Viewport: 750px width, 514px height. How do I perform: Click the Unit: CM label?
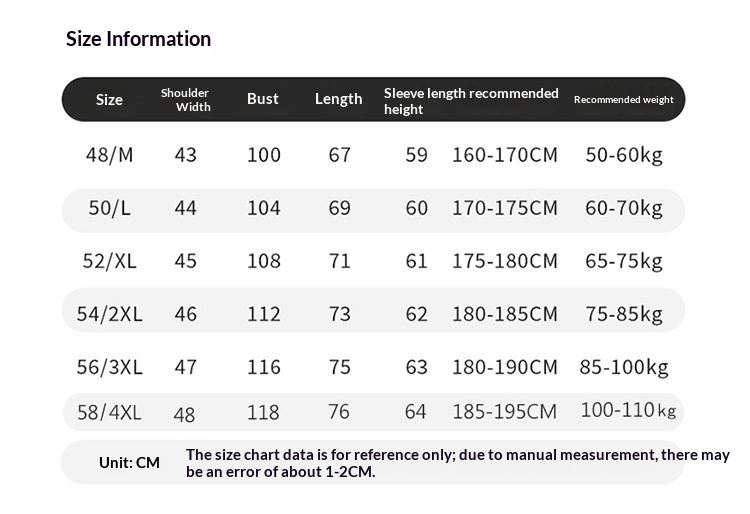tap(129, 462)
